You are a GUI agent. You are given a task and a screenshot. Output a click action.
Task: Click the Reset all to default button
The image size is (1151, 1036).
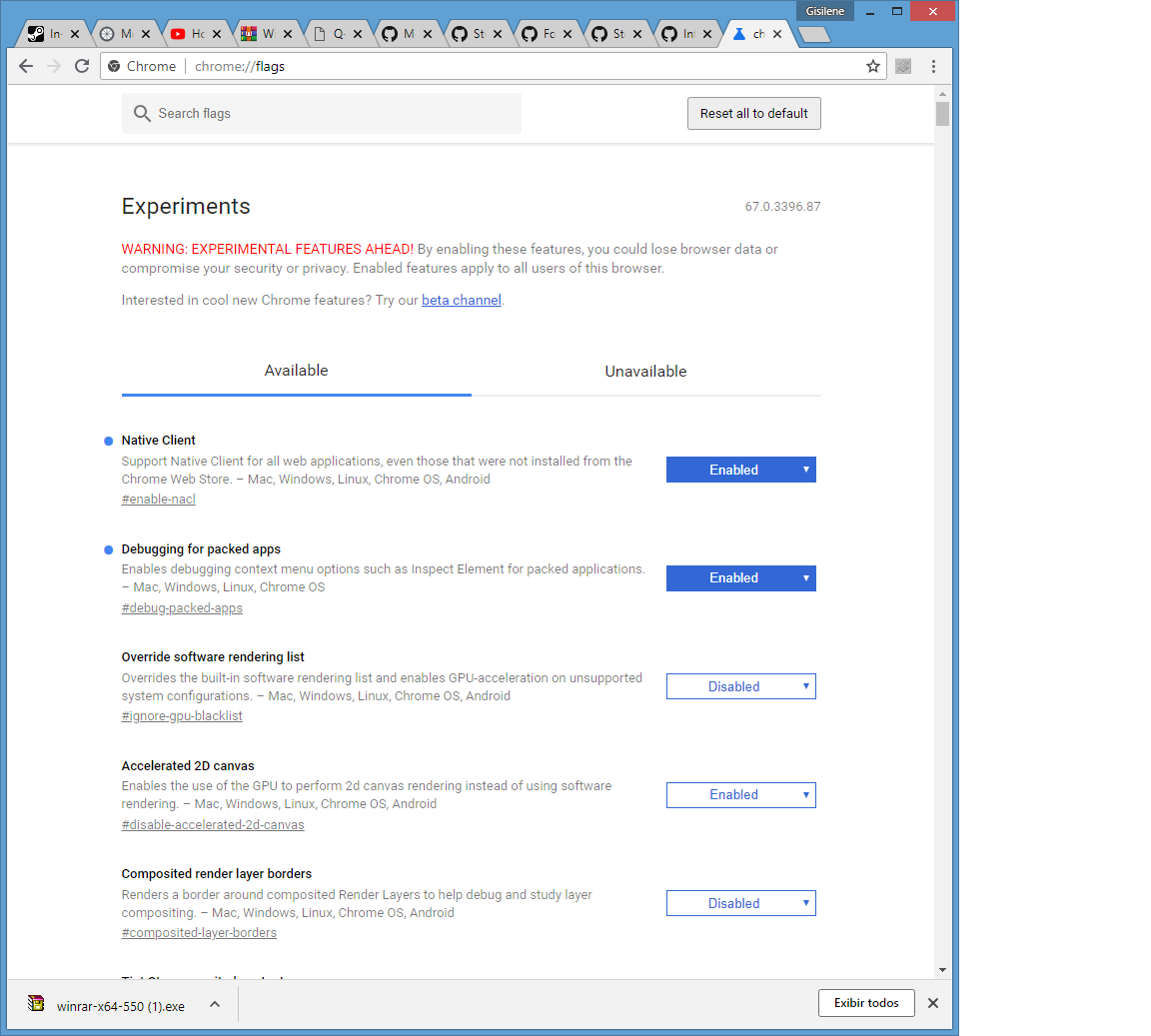click(x=753, y=113)
